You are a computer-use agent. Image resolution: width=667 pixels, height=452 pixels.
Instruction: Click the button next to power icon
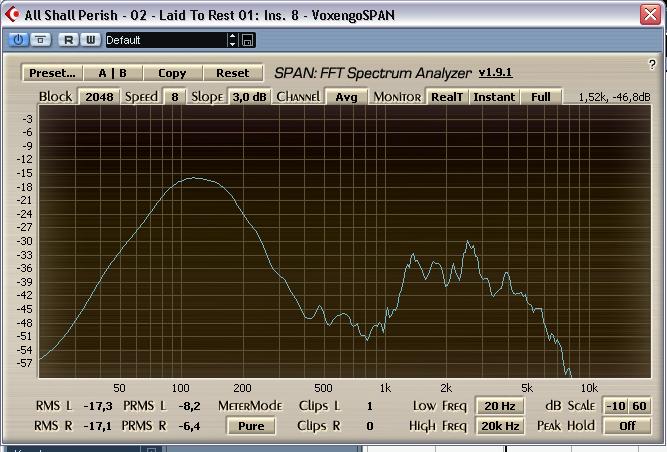(40, 40)
